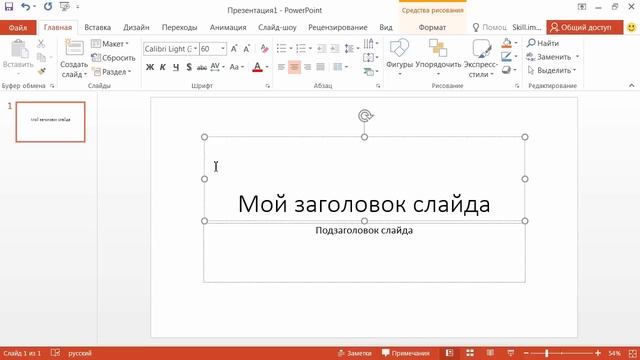Open the File (Файл) tab
Image resolution: width=640 pixels, height=360 pixels.
[18, 27]
